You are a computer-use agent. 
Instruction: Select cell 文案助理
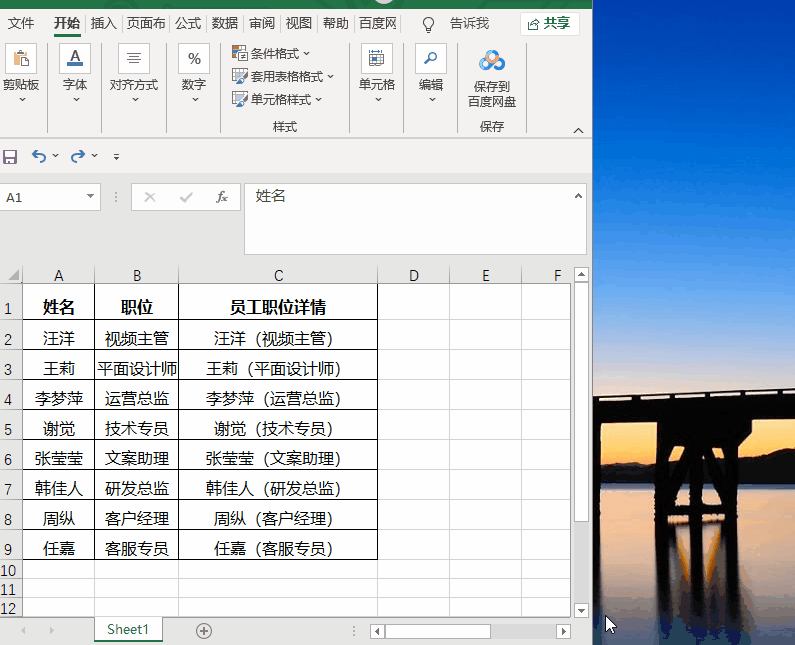click(x=137, y=455)
